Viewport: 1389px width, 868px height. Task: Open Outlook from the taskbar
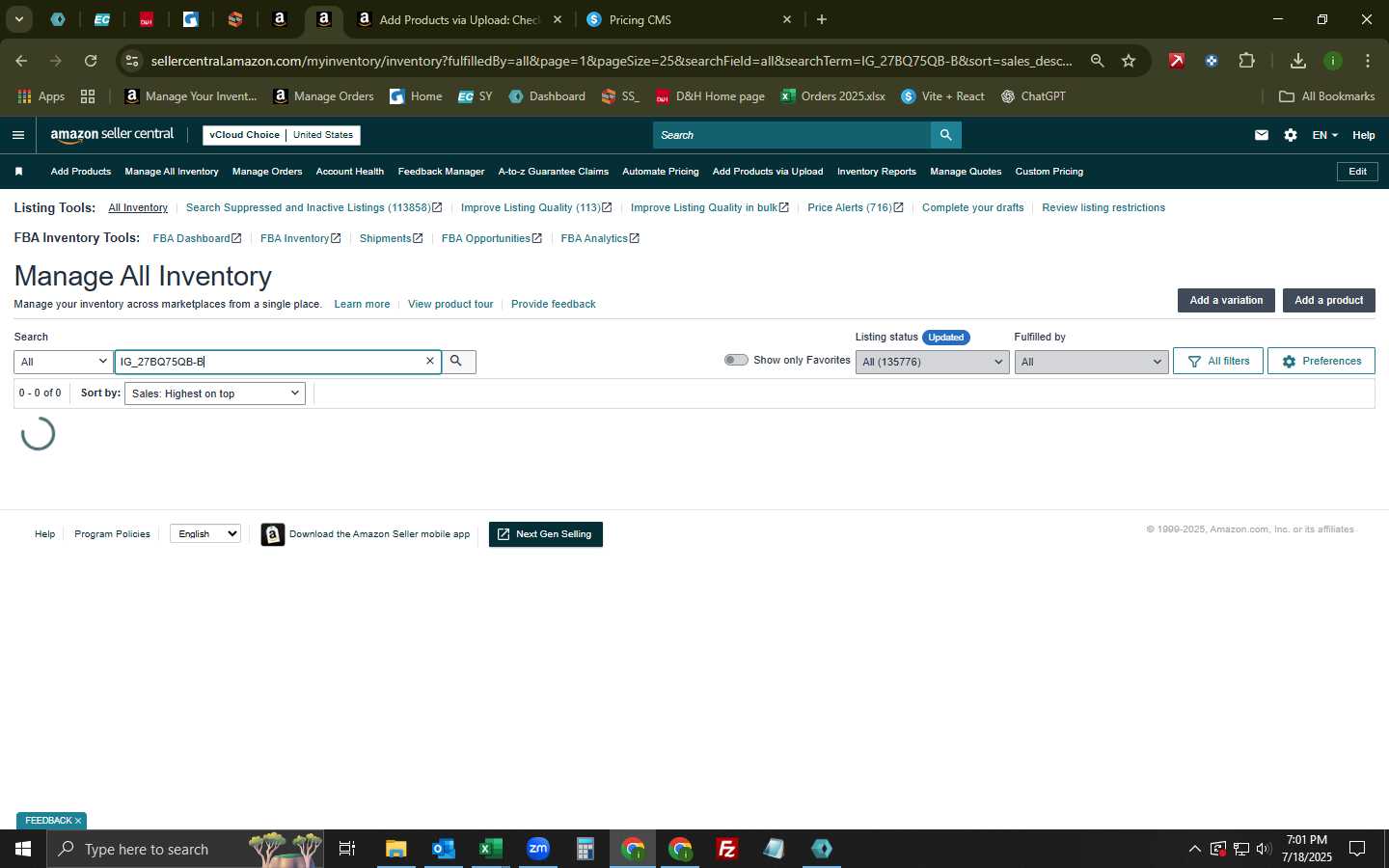click(443, 849)
